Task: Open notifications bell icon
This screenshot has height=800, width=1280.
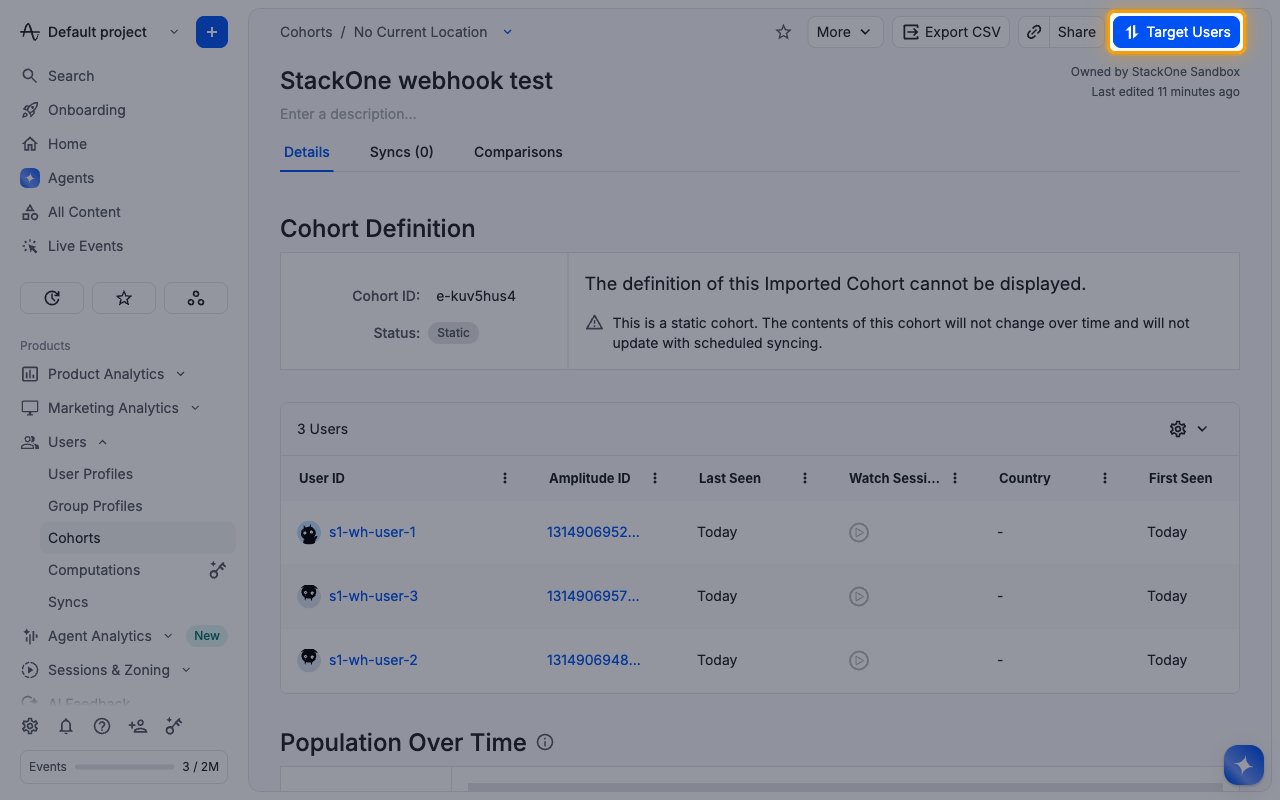Action: pyautogui.click(x=66, y=726)
